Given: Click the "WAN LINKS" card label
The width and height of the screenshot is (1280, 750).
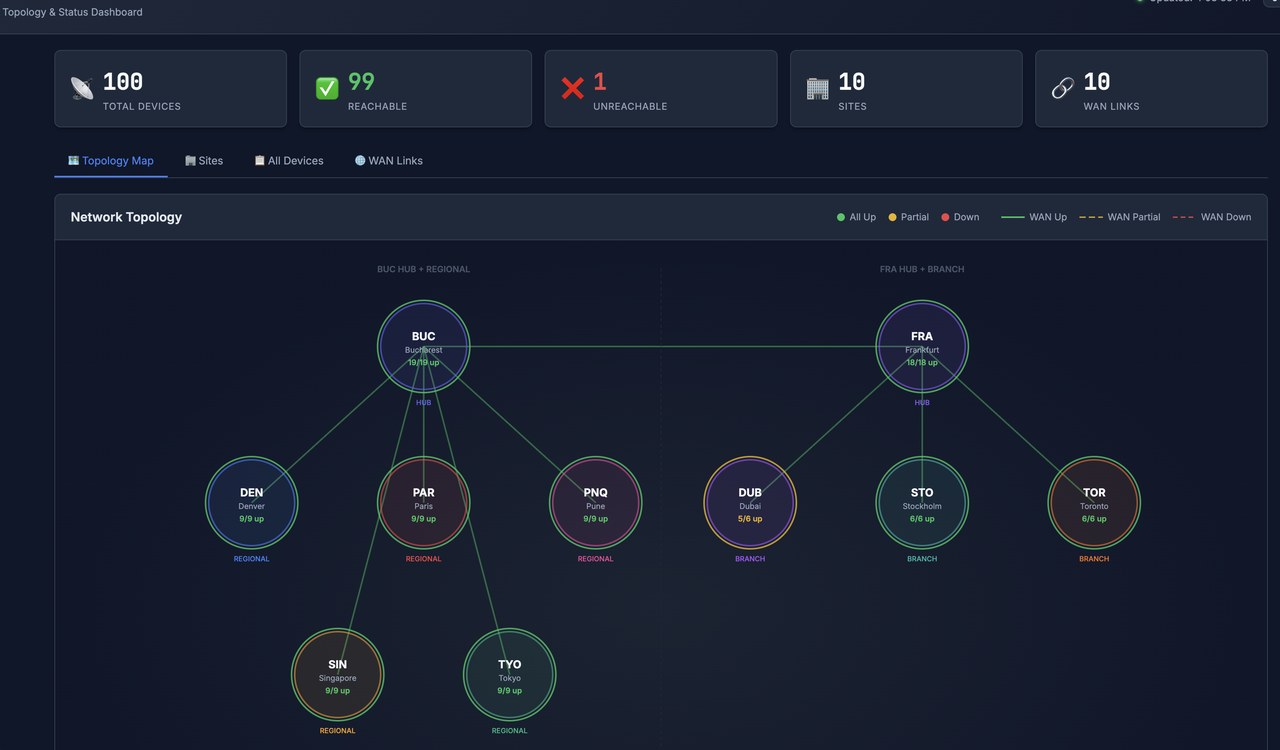Looking at the screenshot, I should [1111, 106].
